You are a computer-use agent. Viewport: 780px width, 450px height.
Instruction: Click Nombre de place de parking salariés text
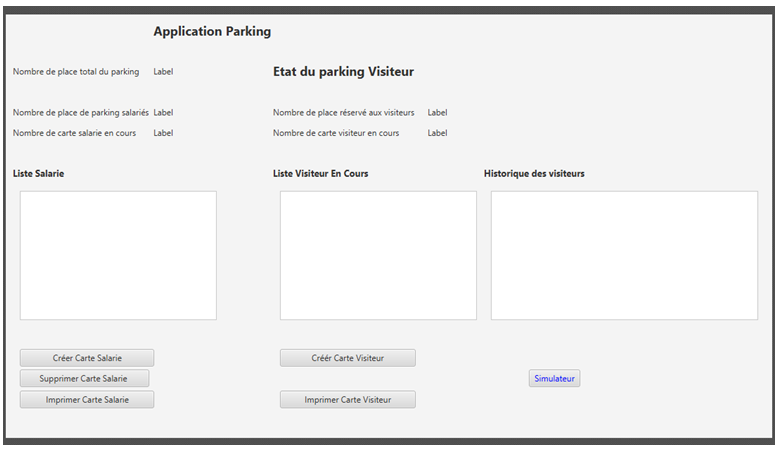tap(80, 113)
